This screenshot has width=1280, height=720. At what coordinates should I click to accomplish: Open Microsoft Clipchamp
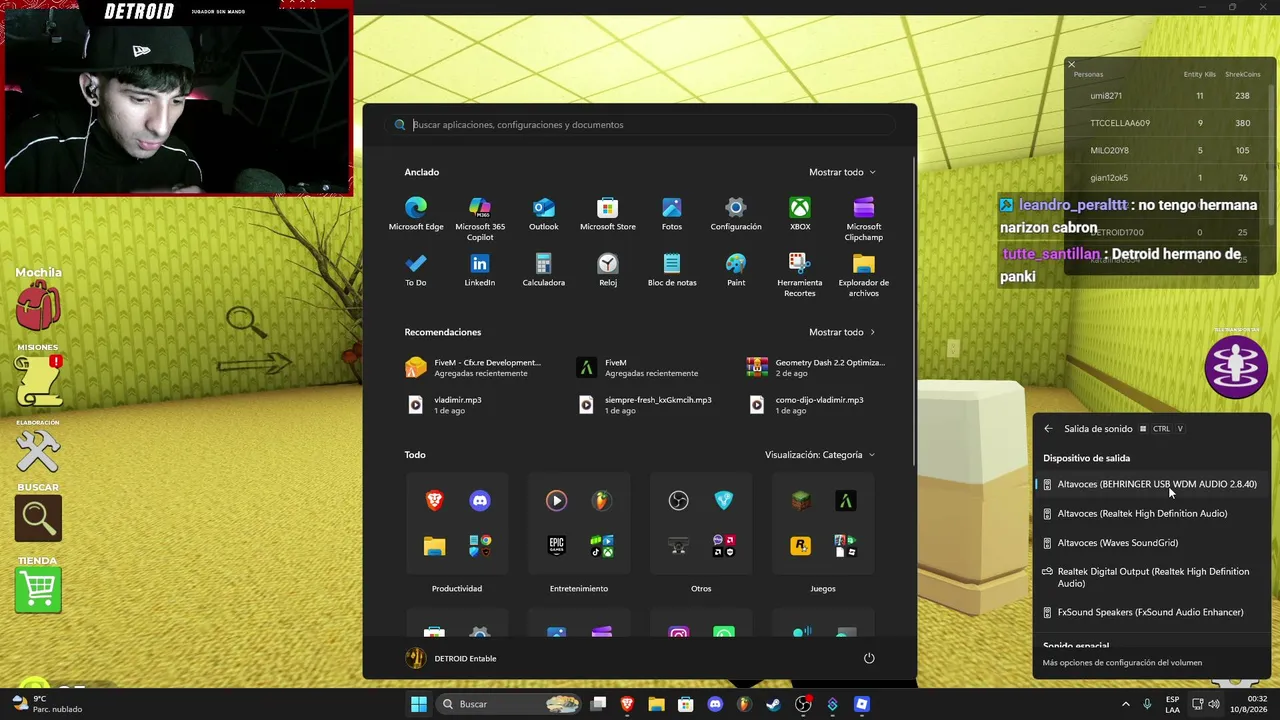(x=864, y=219)
